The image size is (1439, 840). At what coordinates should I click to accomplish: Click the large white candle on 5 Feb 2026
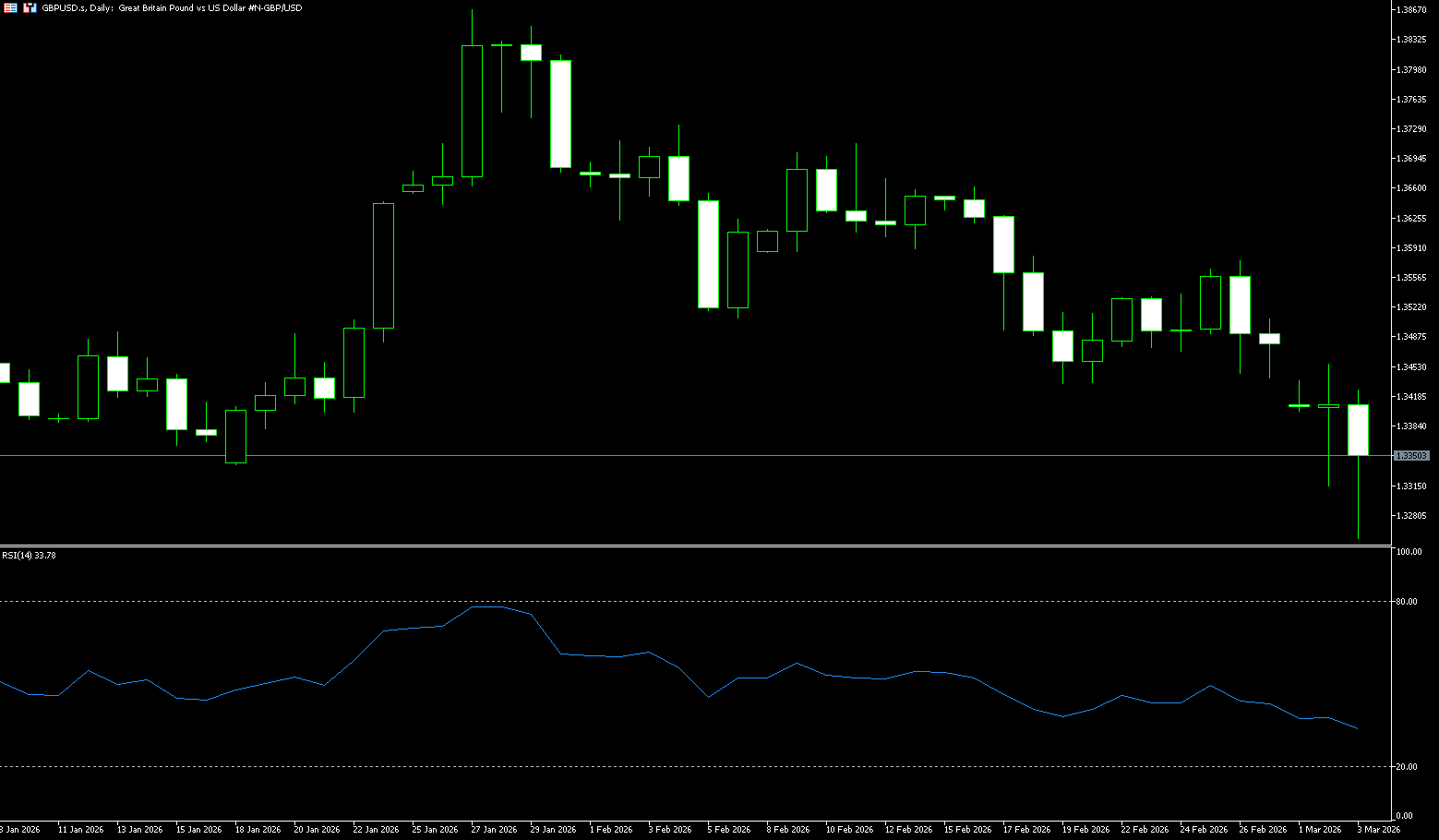point(708,254)
